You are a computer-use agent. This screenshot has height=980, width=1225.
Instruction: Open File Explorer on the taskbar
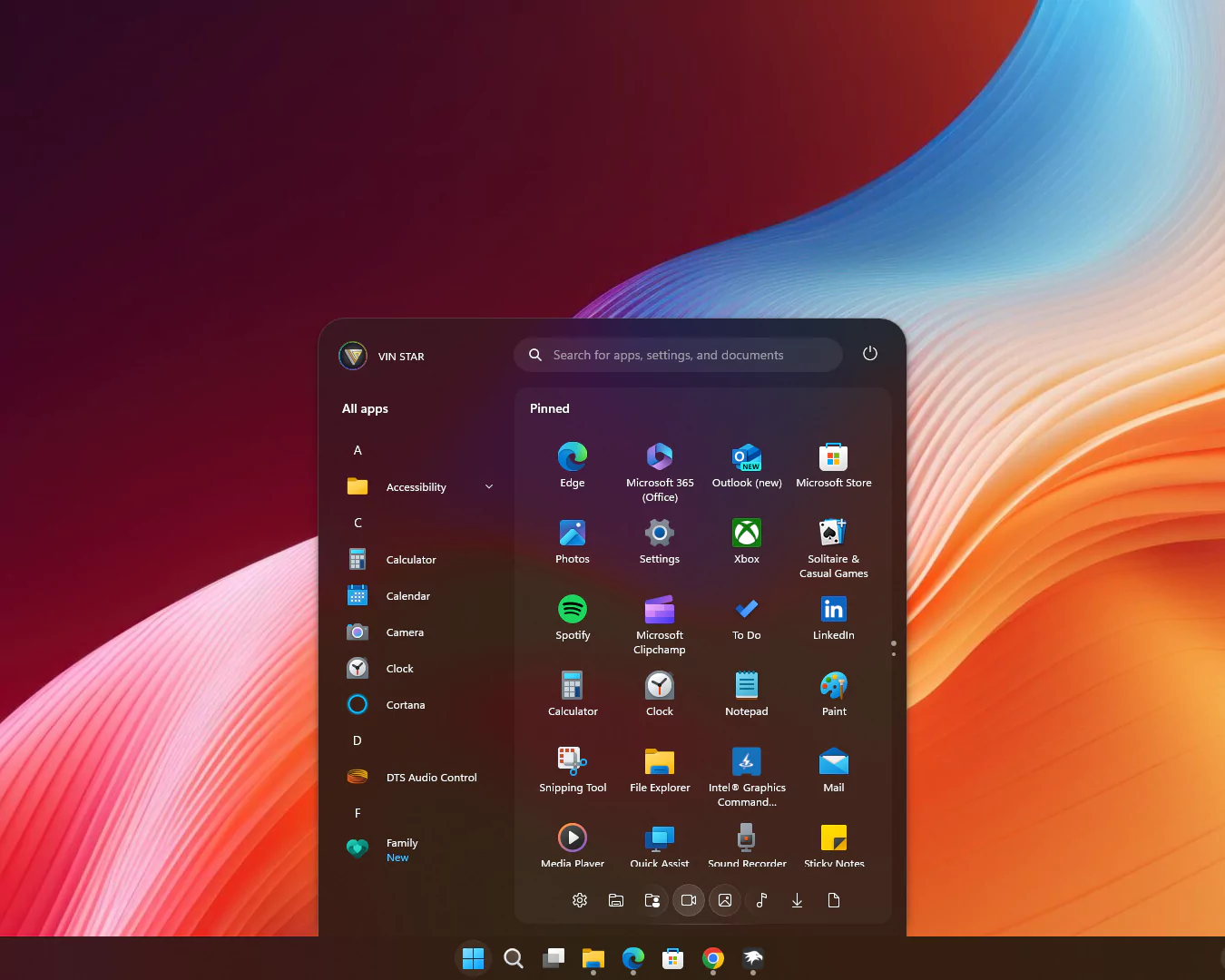point(593,958)
